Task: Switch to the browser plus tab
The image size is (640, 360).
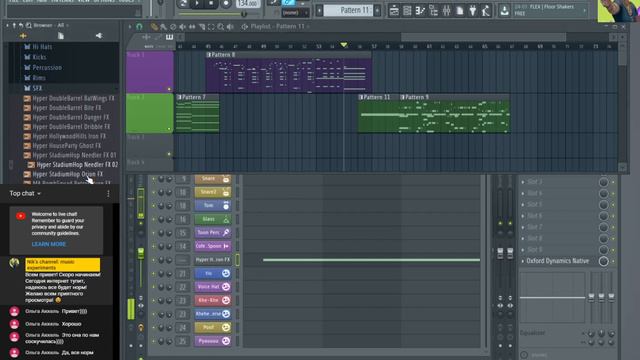Action: [23, 36]
